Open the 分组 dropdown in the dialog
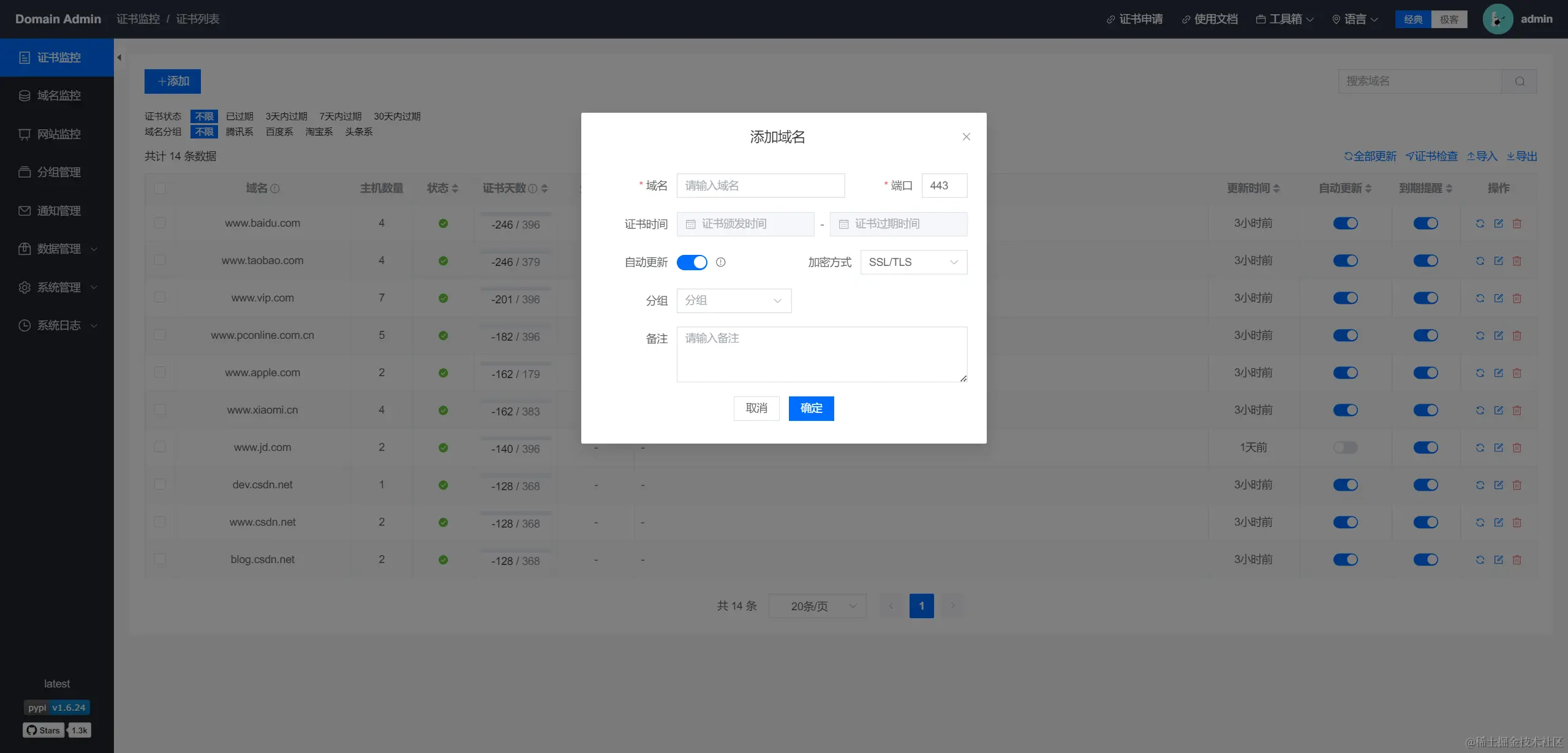Viewport: 1568px width, 753px height. pos(734,301)
